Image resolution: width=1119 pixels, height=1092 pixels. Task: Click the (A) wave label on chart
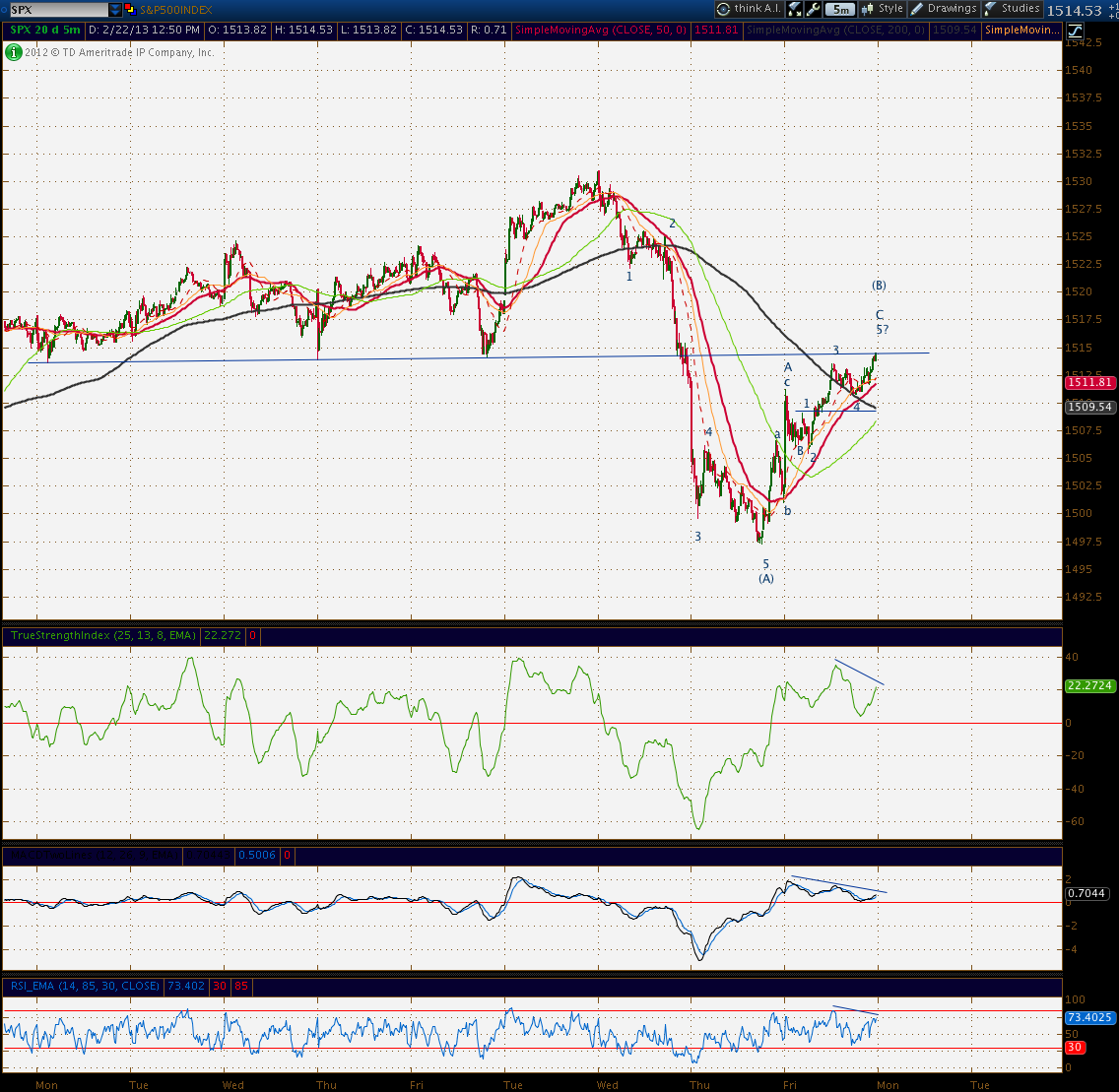click(766, 578)
